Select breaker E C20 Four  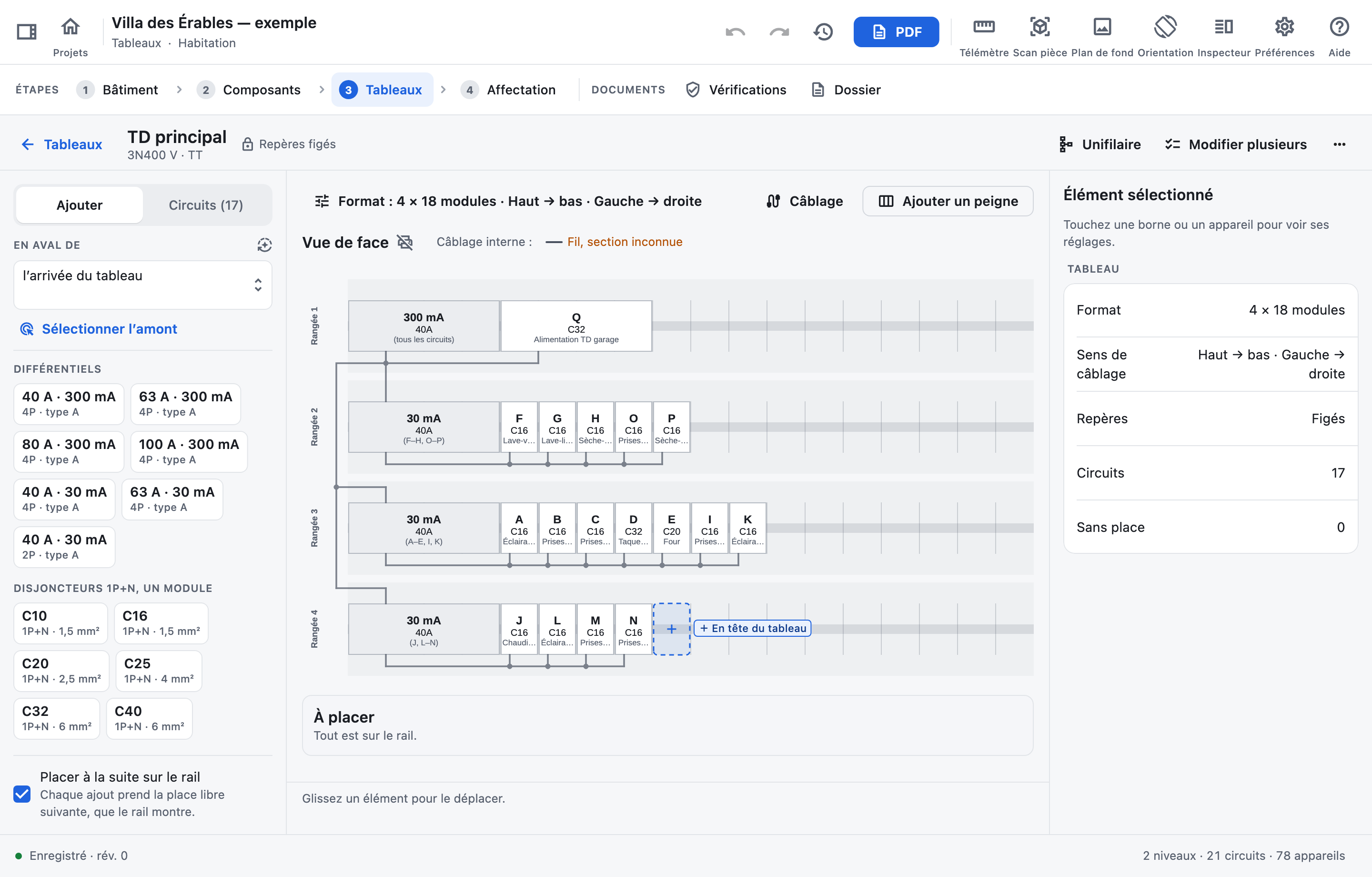tap(671, 528)
